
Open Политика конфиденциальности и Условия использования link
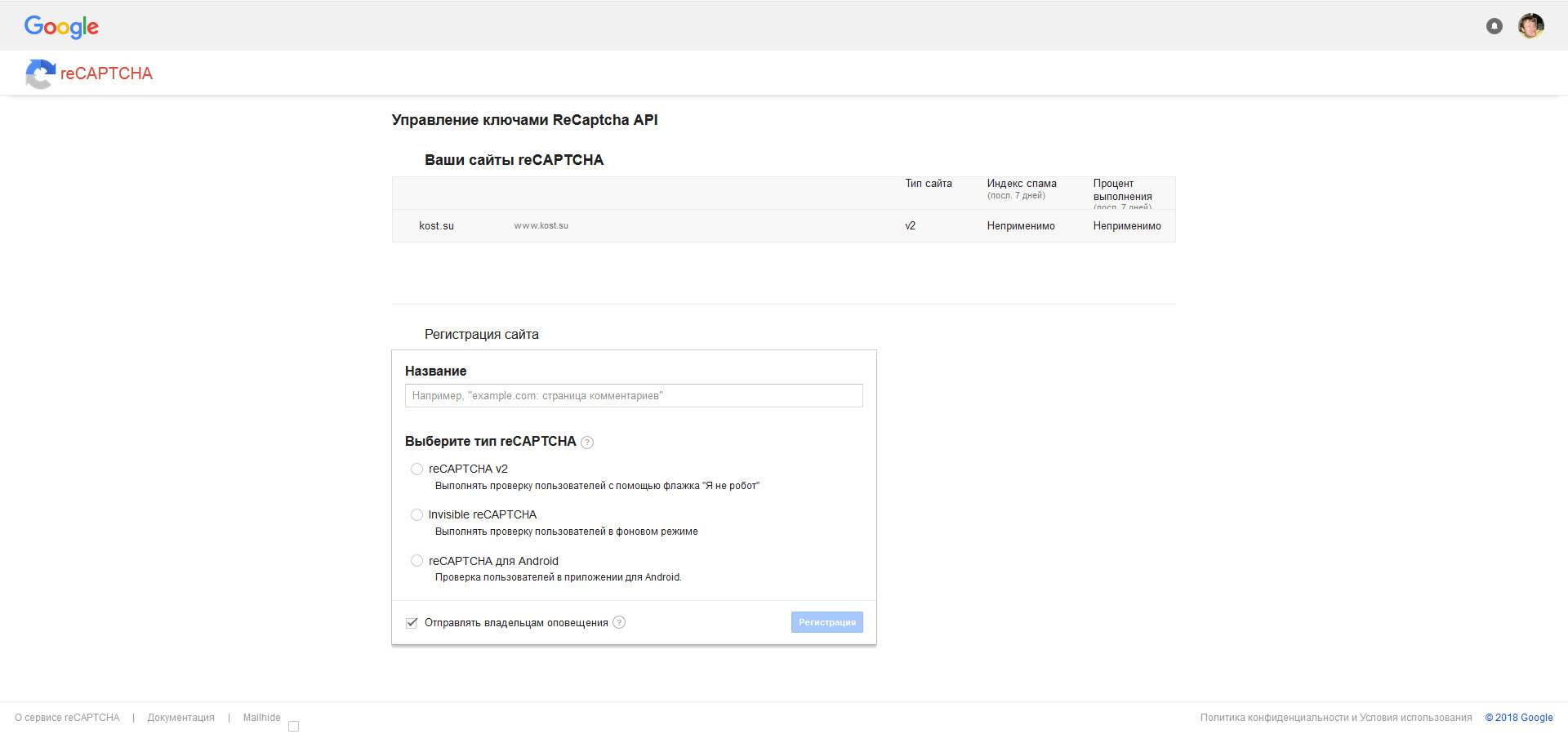coord(1336,718)
